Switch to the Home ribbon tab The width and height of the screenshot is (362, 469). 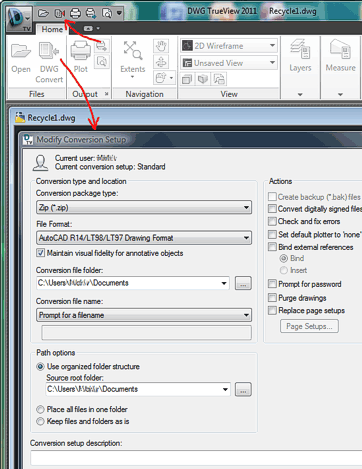(52, 29)
